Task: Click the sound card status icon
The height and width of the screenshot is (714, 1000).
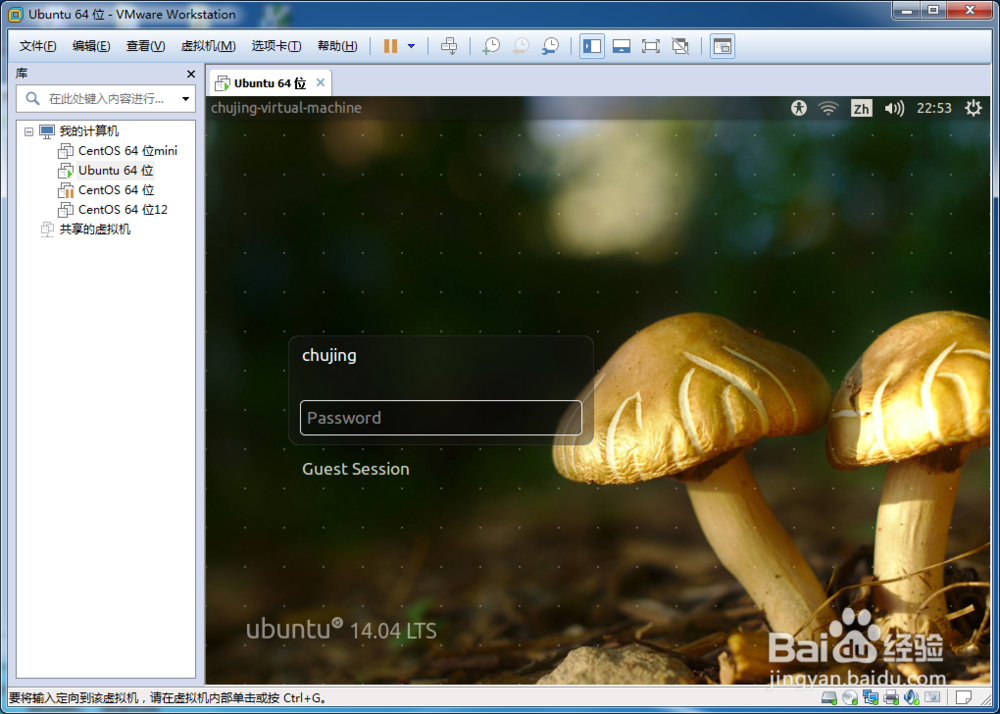Action: 911,697
